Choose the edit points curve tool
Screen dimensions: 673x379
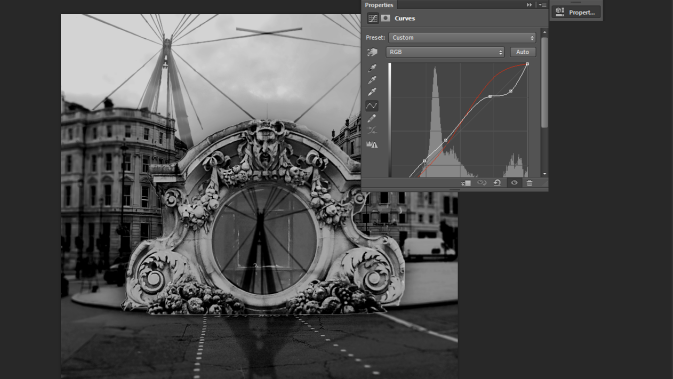point(372,106)
